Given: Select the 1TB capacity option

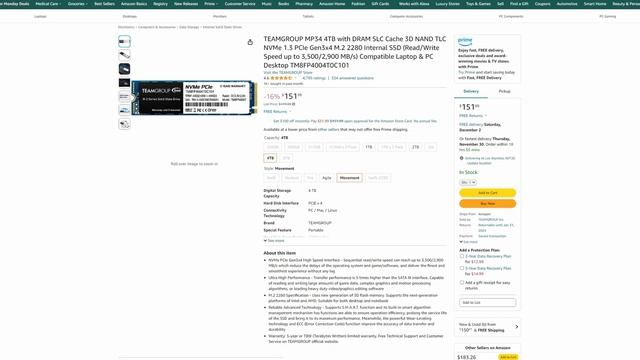Looking at the screenshot, I should (x=369, y=147).
